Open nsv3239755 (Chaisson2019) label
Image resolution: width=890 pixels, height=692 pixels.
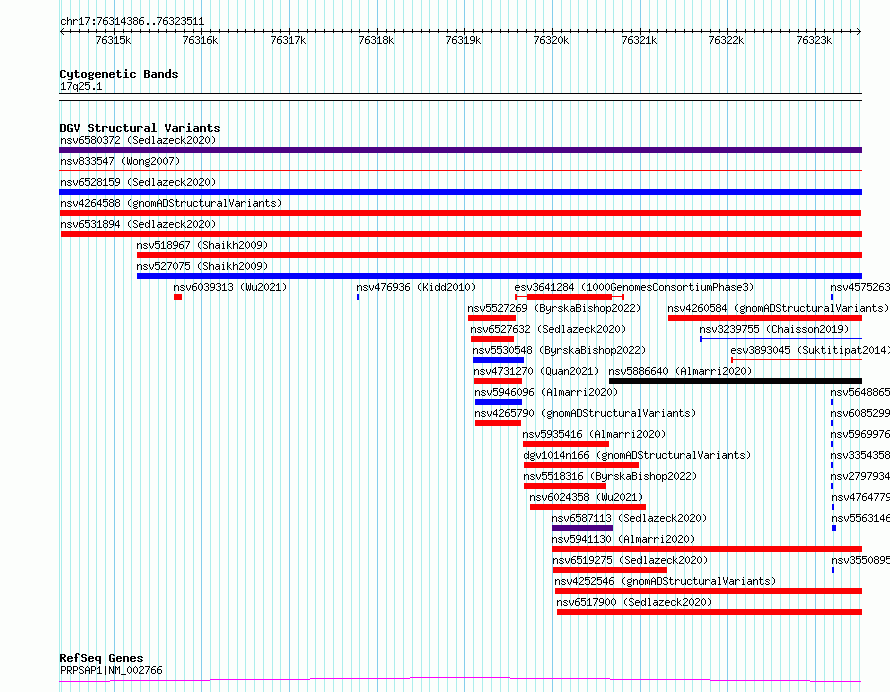[x=774, y=329]
